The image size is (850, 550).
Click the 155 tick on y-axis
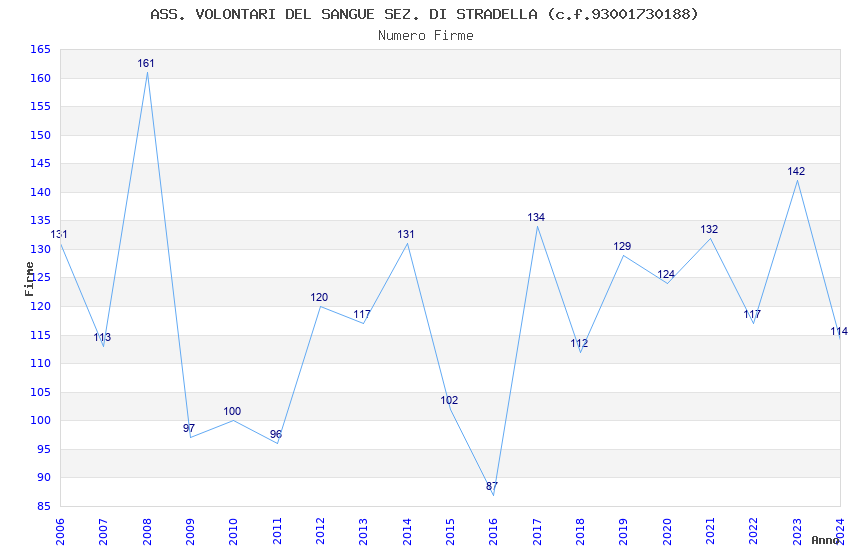[40, 106]
